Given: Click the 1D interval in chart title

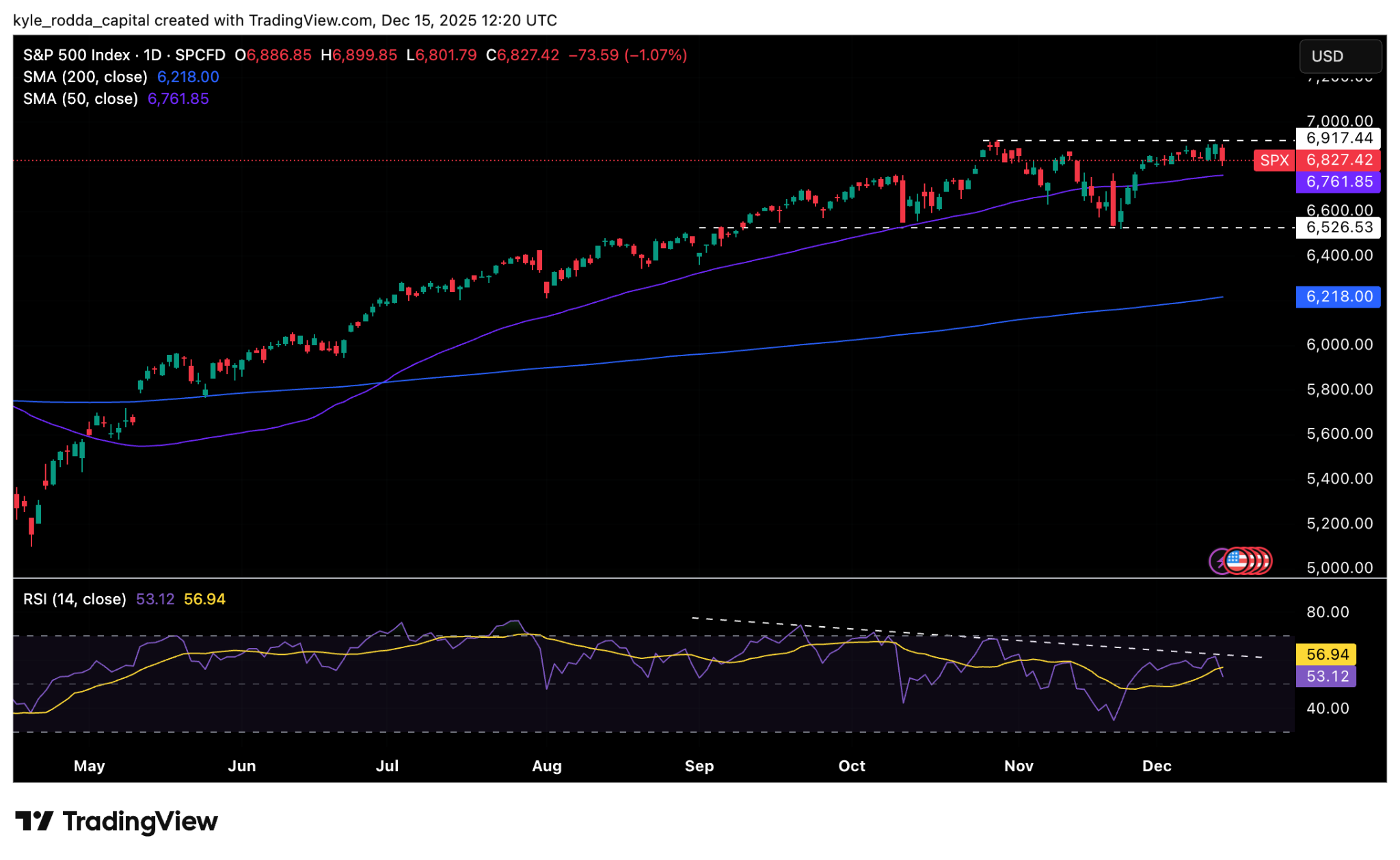Looking at the screenshot, I should pyautogui.click(x=152, y=55).
